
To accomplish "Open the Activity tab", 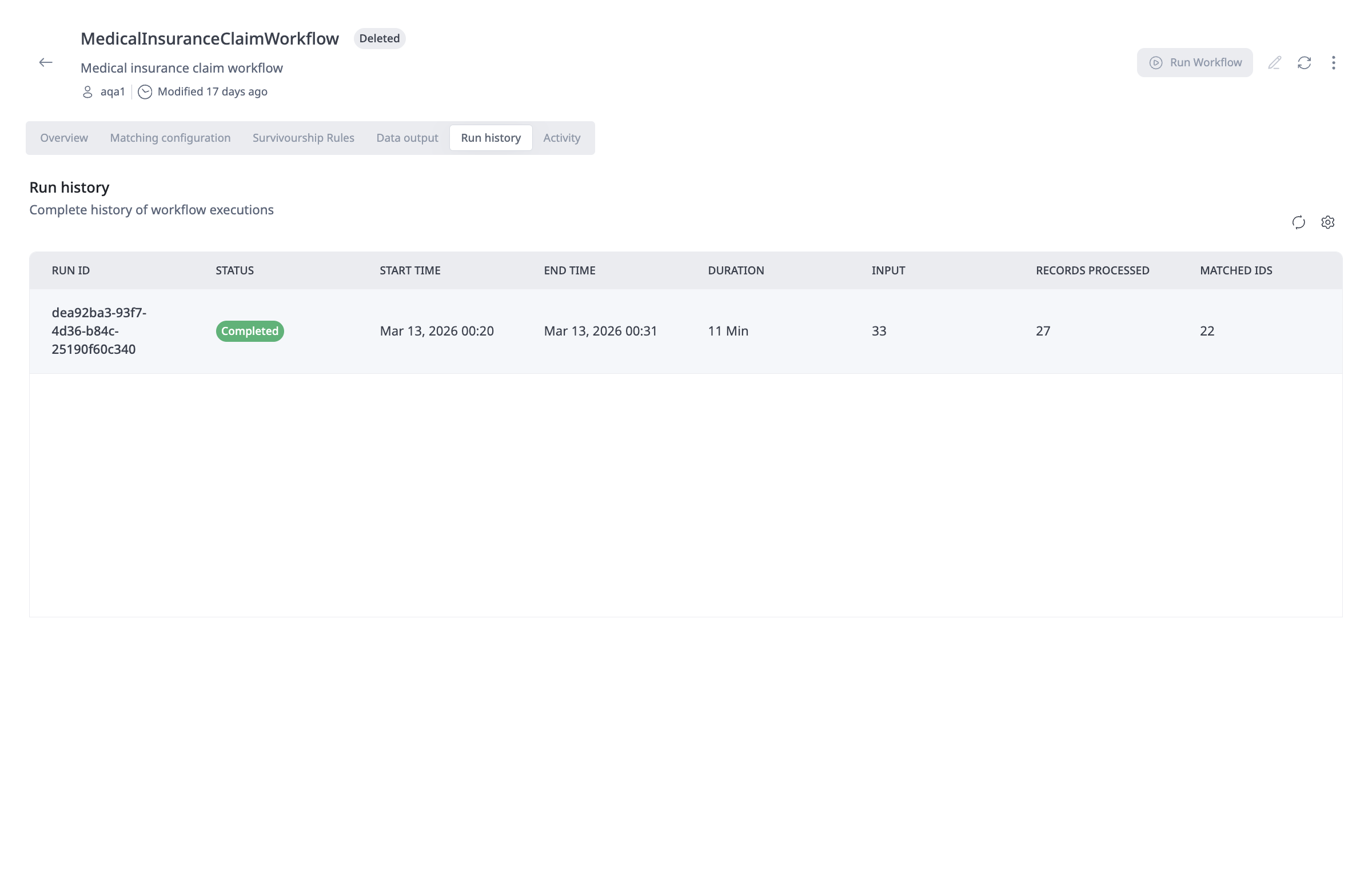I will [561, 138].
